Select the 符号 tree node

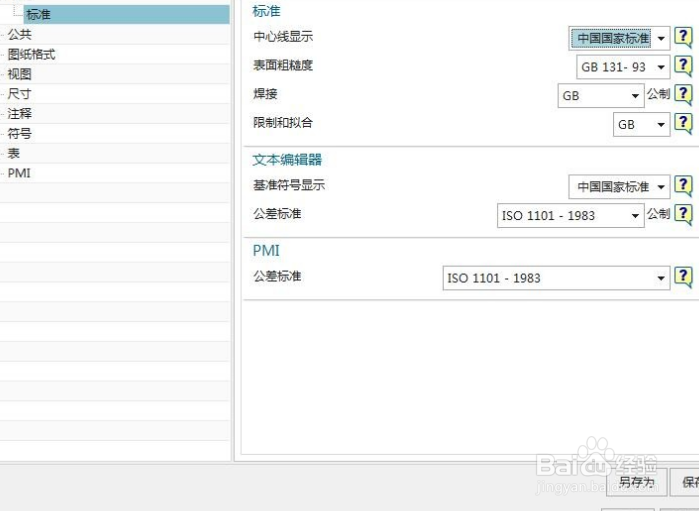pos(20,133)
